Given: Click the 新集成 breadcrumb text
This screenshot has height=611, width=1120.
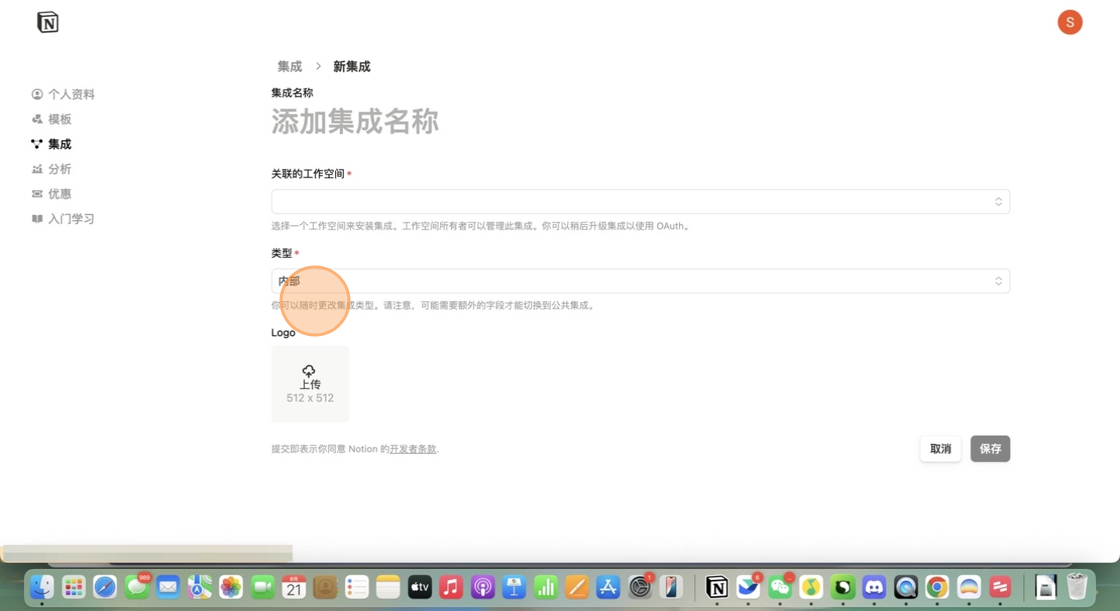Looking at the screenshot, I should (351, 66).
